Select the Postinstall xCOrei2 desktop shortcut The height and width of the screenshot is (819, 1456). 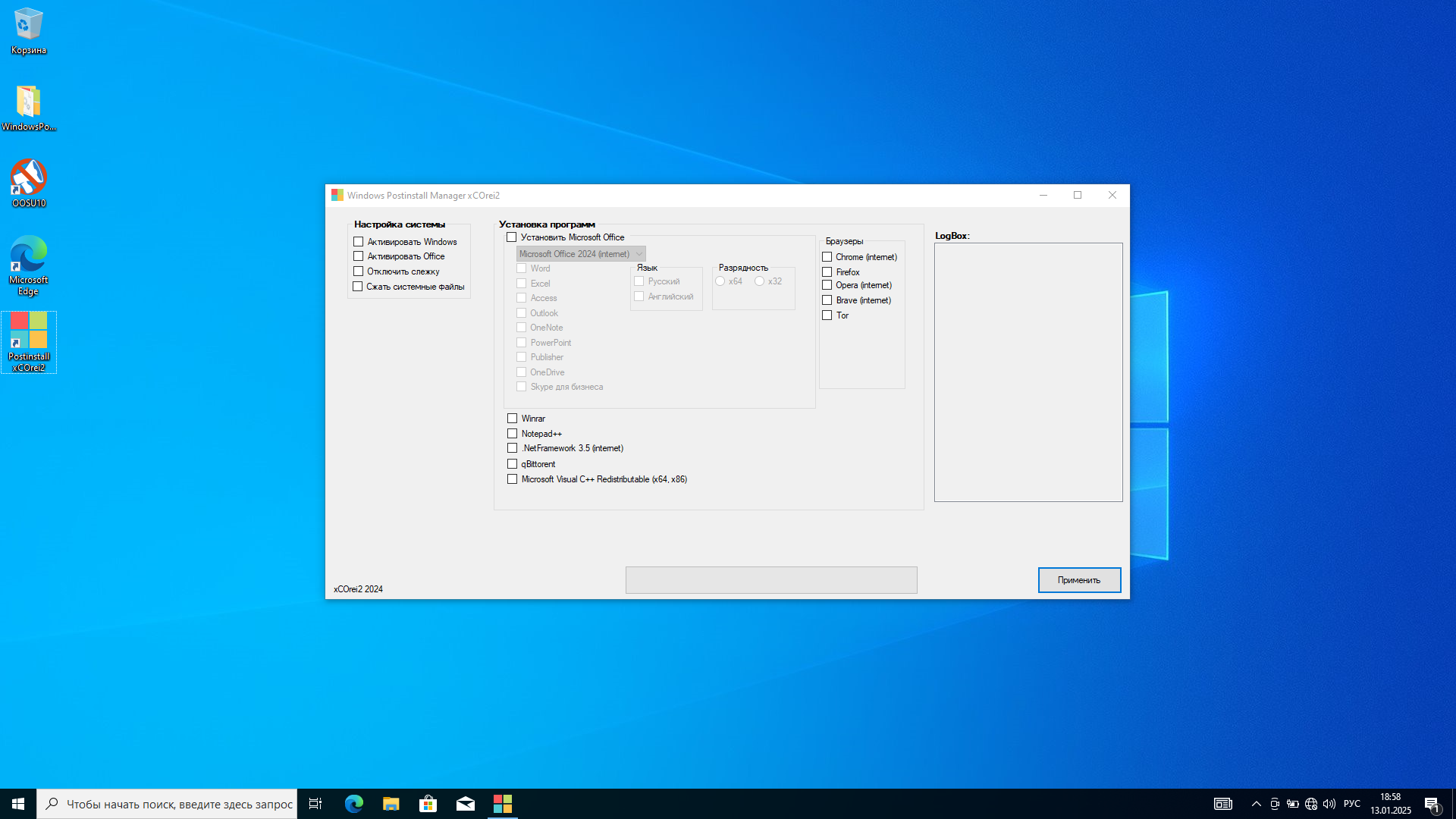[28, 342]
